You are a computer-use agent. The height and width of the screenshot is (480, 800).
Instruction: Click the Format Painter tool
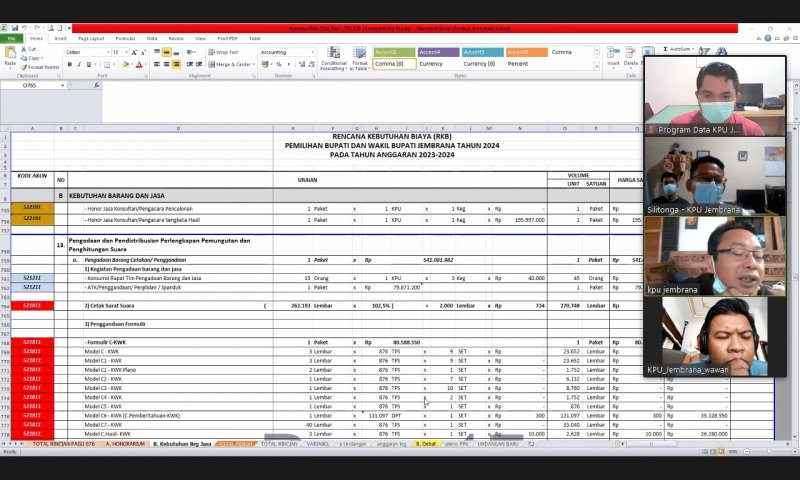(x=38, y=67)
